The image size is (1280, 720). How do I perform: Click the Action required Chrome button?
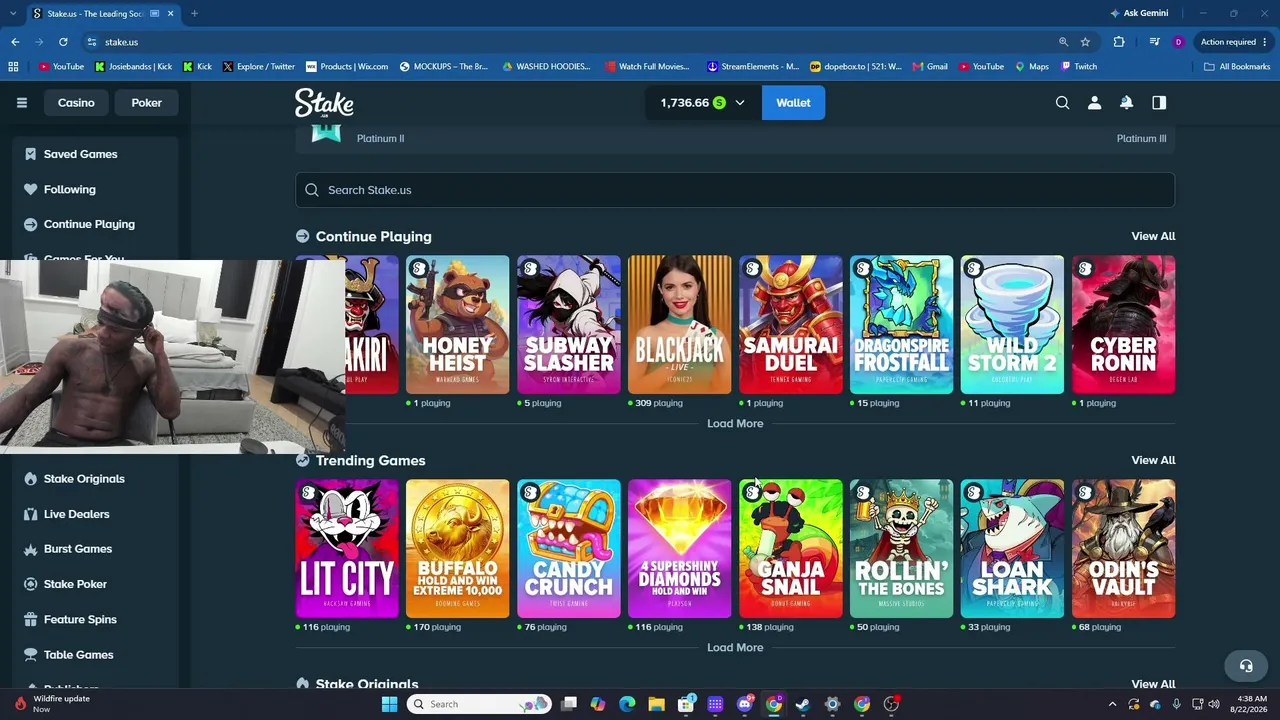tap(1234, 42)
